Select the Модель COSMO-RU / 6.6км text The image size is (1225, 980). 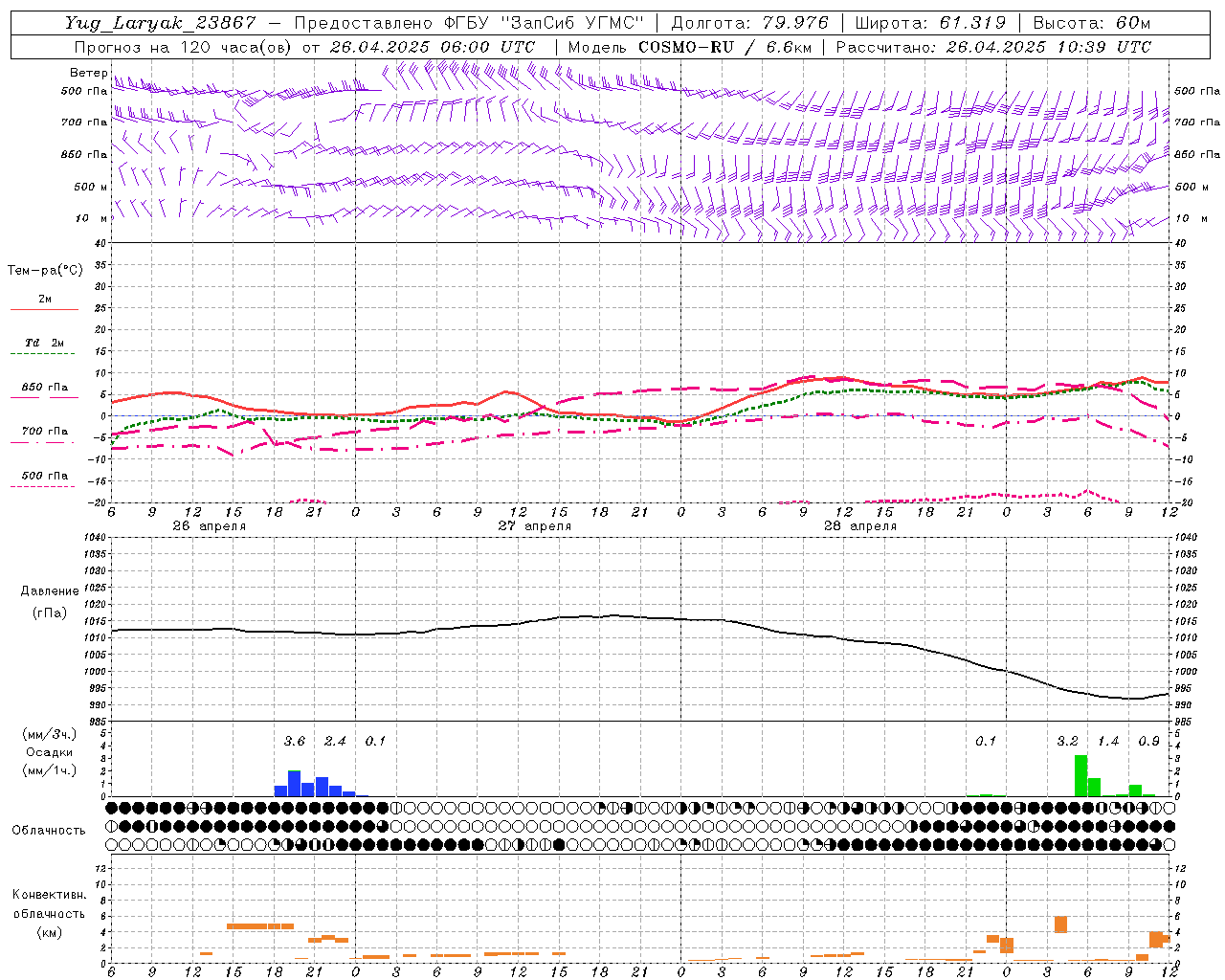[690, 47]
